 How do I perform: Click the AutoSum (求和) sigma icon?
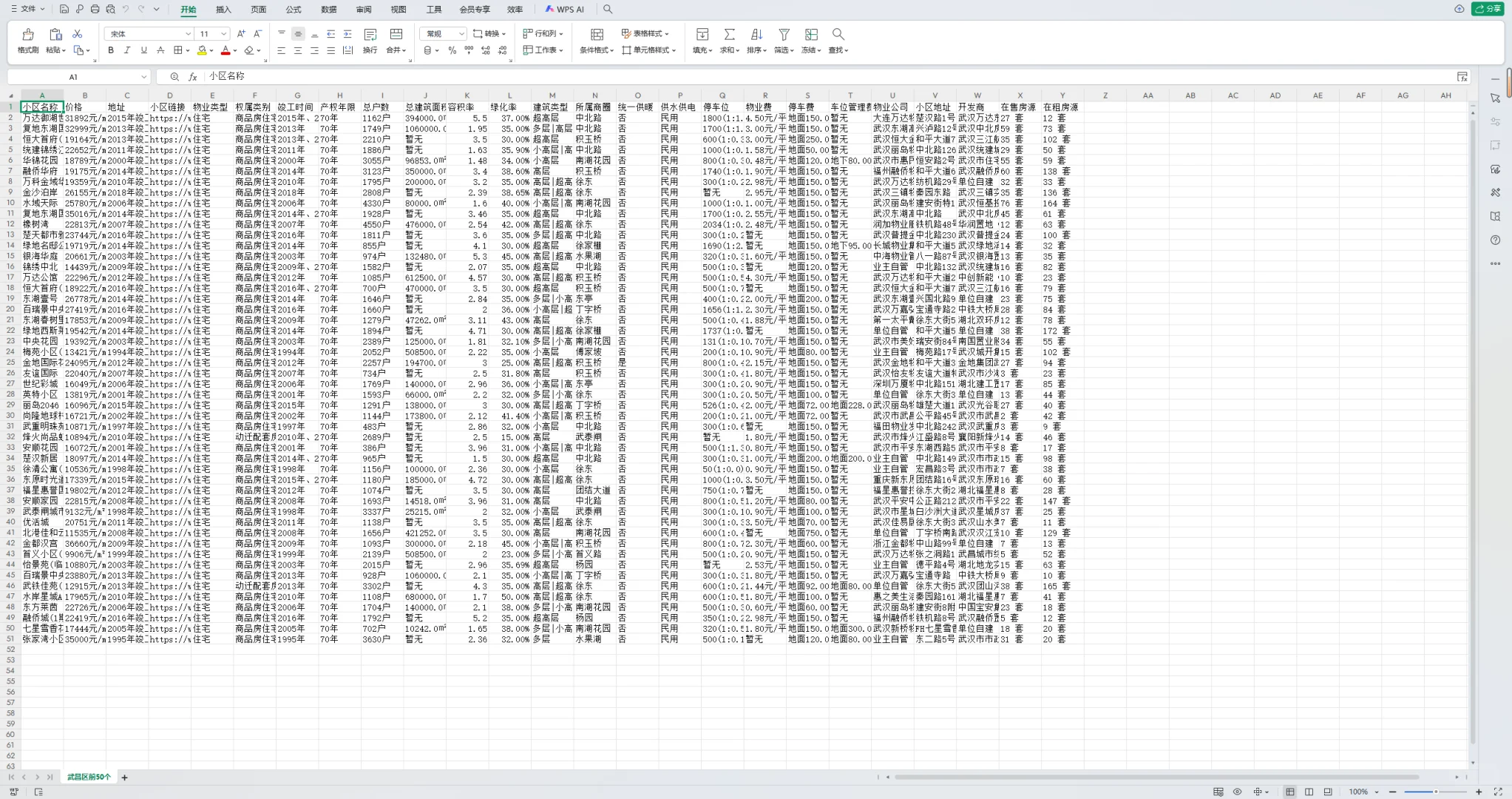click(x=729, y=35)
